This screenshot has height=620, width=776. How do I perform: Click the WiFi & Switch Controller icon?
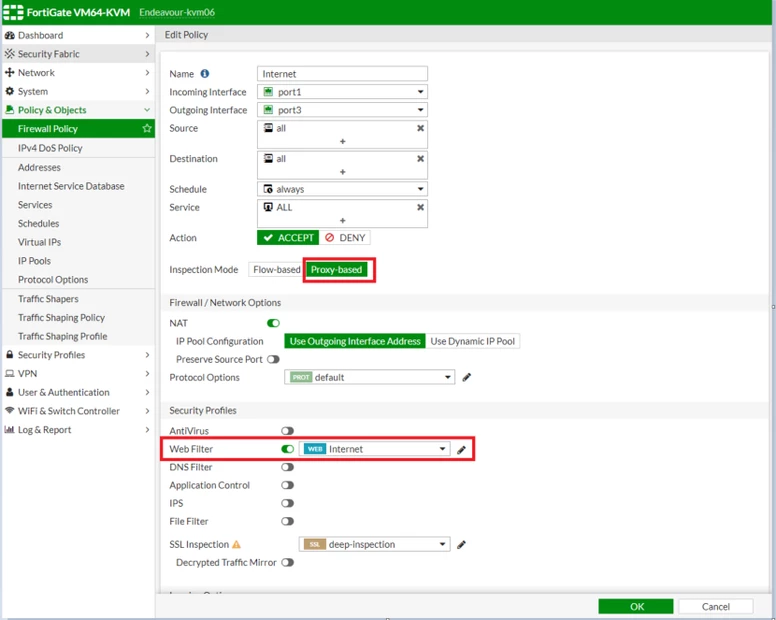tap(9, 411)
